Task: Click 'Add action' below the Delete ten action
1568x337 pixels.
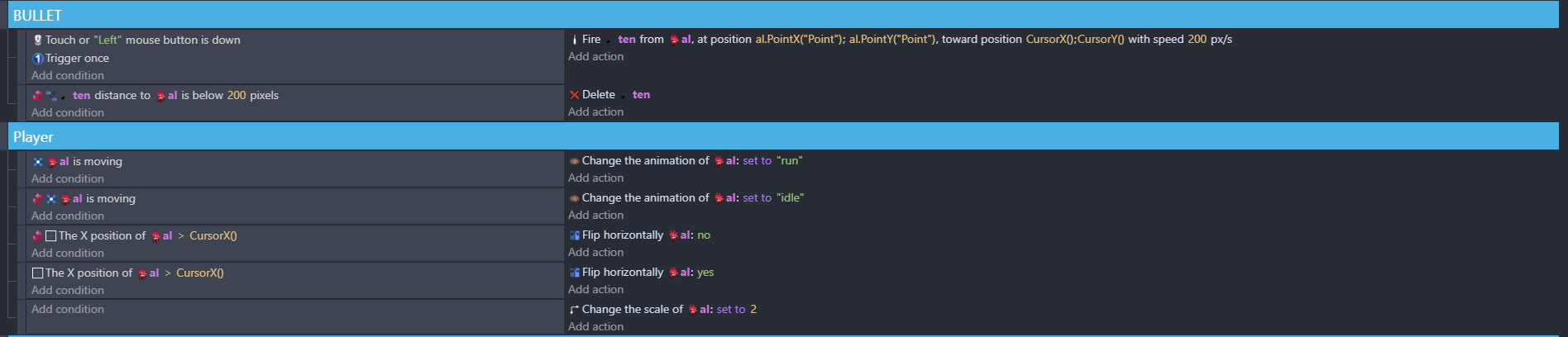Action: (x=595, y=112)
